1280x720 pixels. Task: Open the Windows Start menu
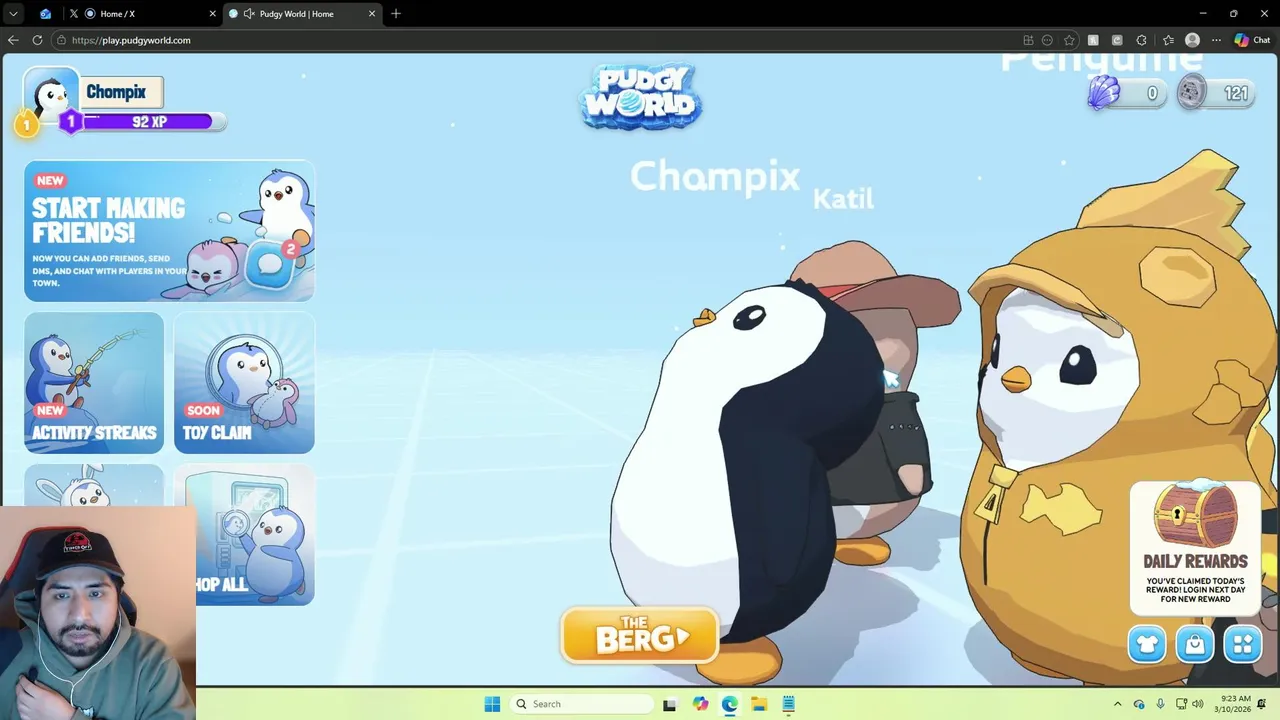pyautogui.click(x=492, y=704)
